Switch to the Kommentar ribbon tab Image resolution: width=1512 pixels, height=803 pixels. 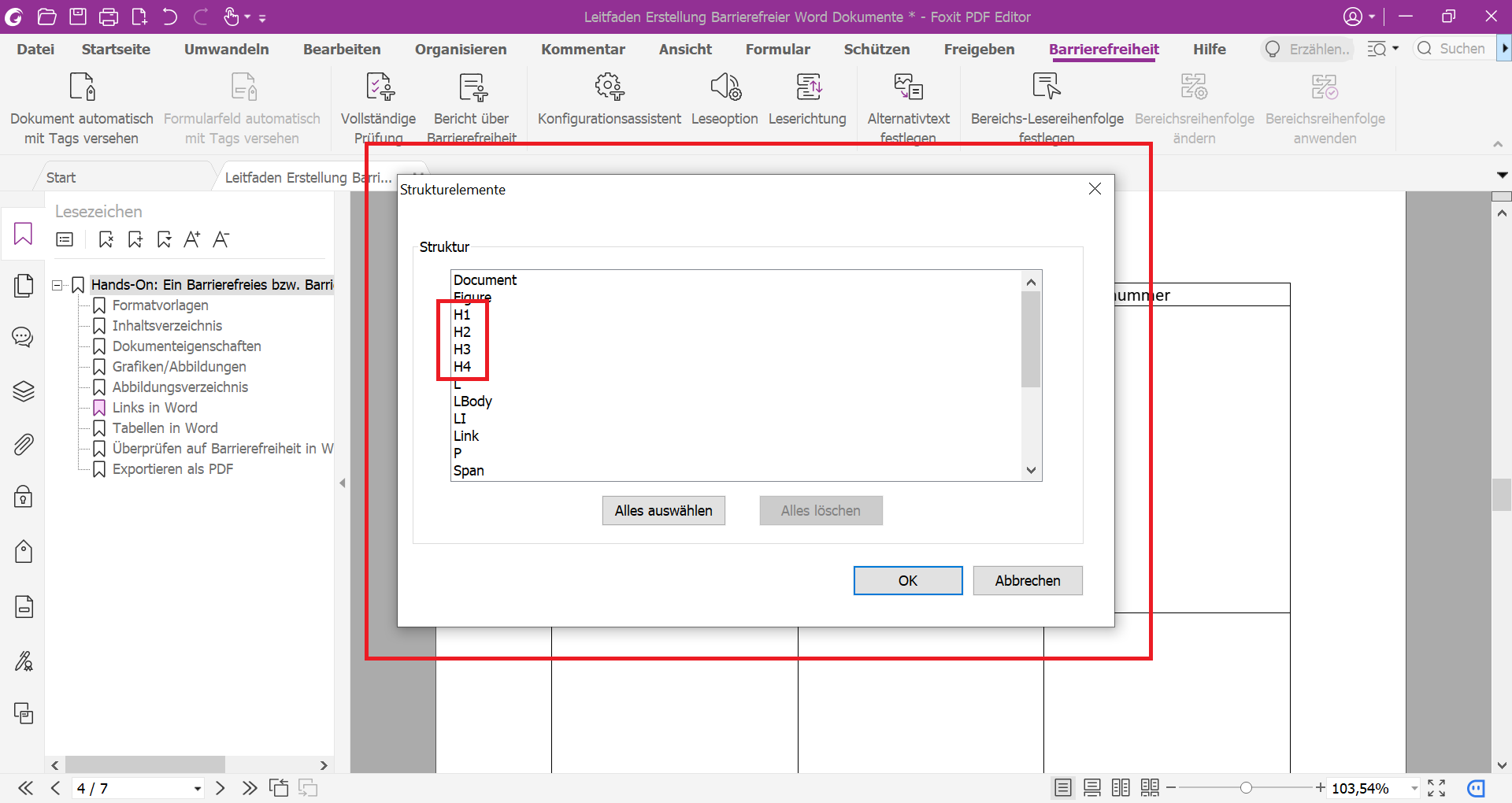pos(583,49)
